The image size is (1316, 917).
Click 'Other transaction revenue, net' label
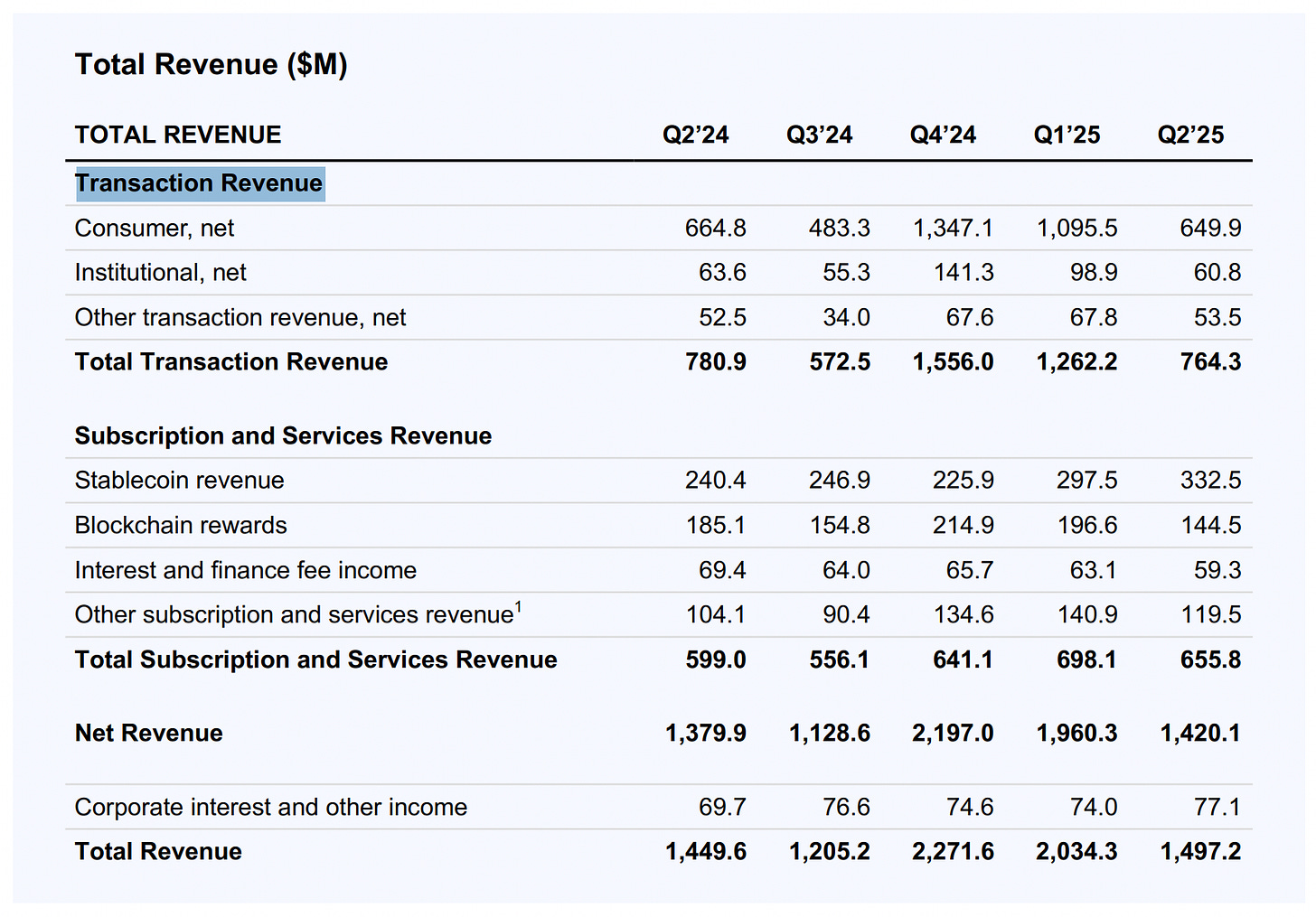pyautogui.click(x=240, y=318)
